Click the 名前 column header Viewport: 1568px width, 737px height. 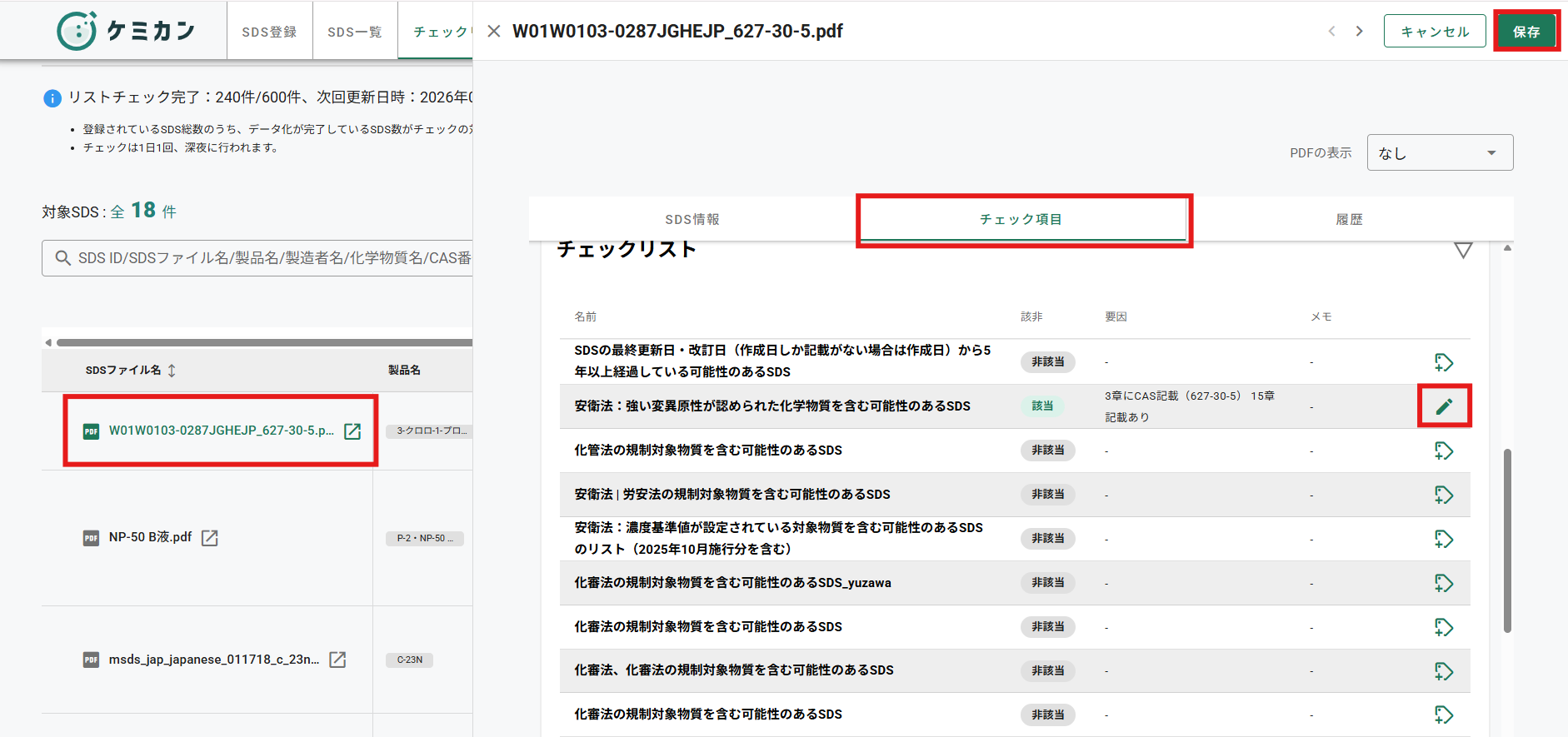(x=586, y=316)
